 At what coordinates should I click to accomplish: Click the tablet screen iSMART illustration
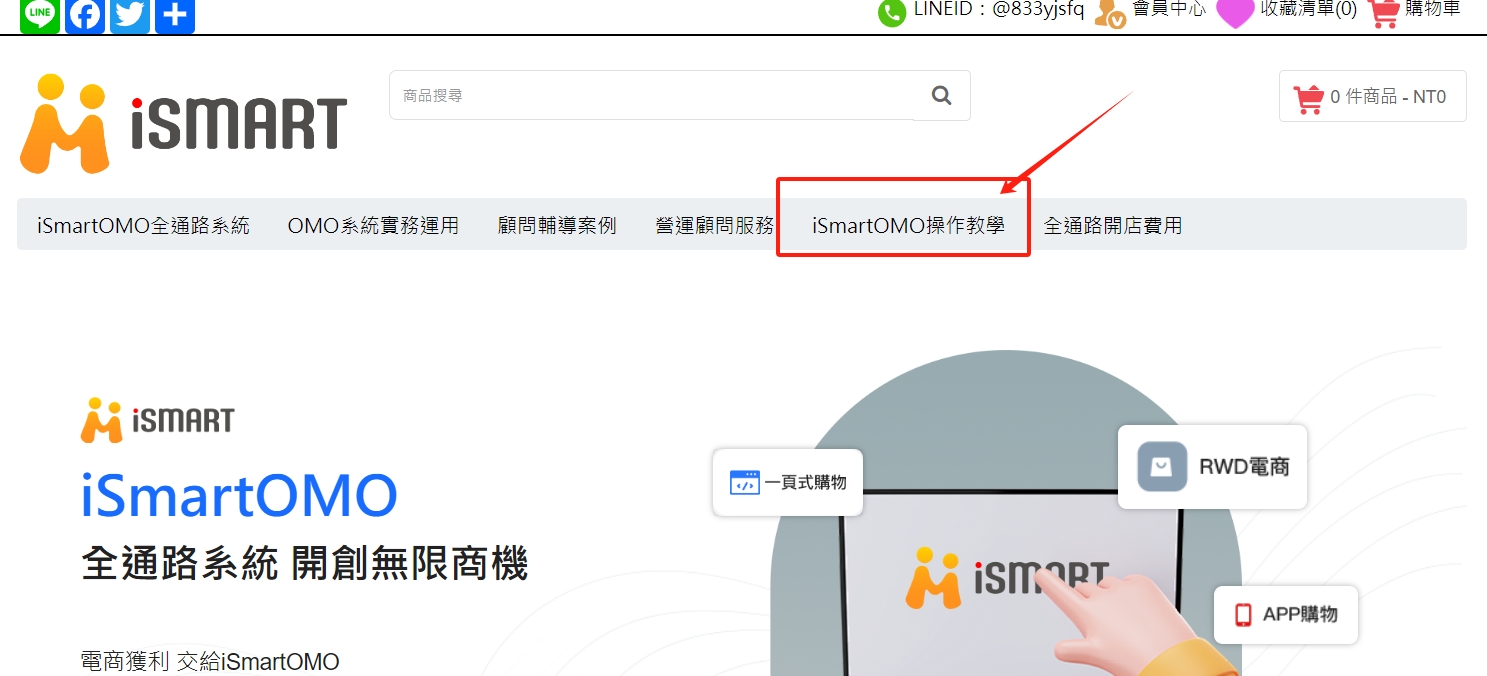pyautogui.click(x=1008, y=580)
